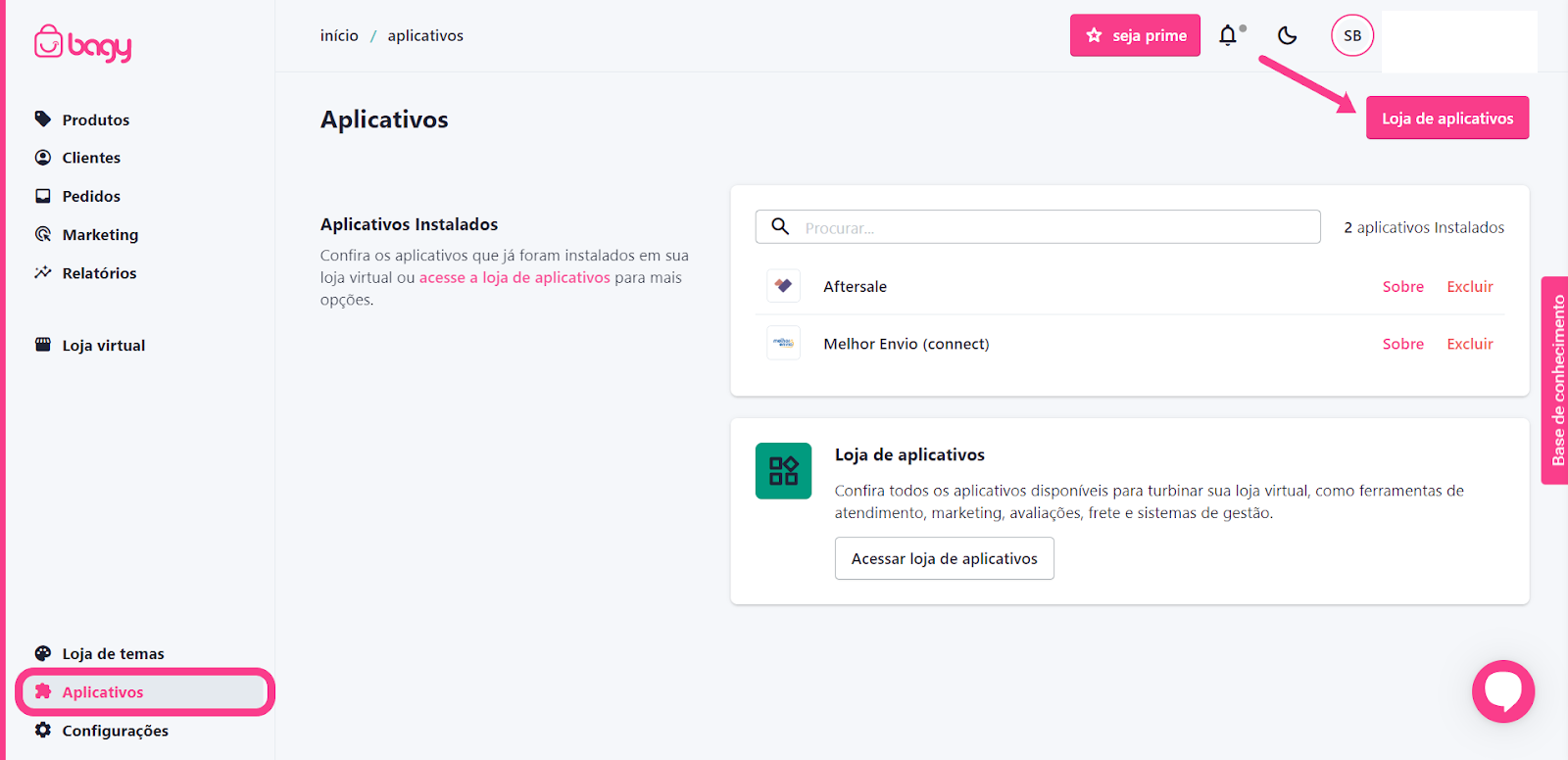Select Aplicativos in the sidebar
This screenshot has height=760, width=1568.
point(144,691)
